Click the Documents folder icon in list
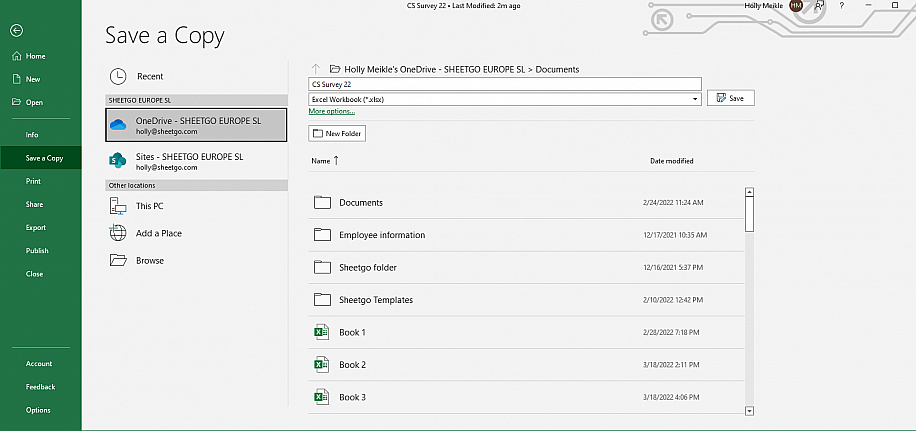 click(x=322, y=203)
